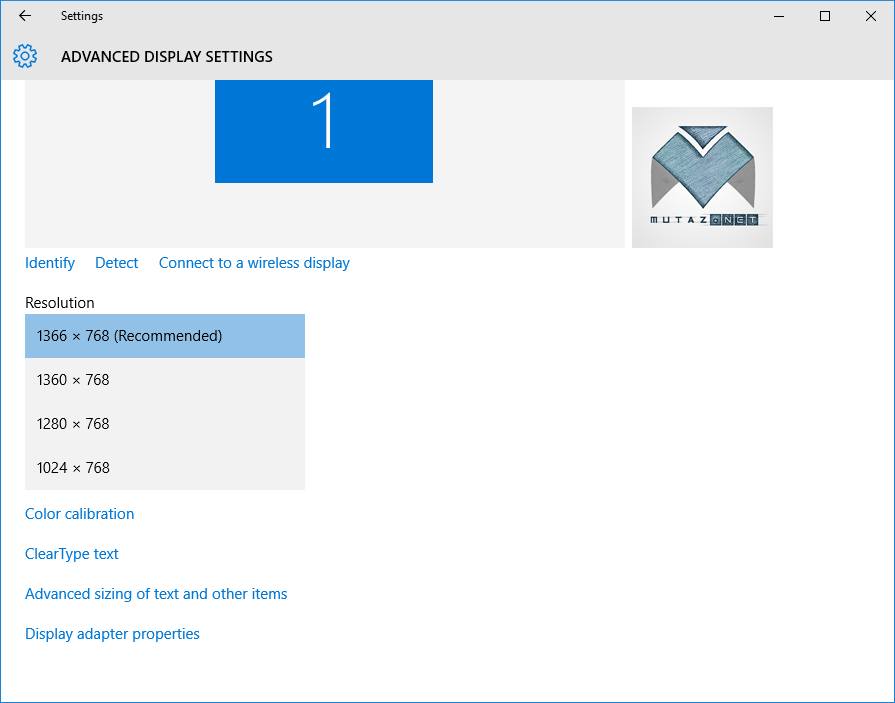Choose the 1360 × 768 resolution
Screen dimensions: 895x703
point(165,380)
